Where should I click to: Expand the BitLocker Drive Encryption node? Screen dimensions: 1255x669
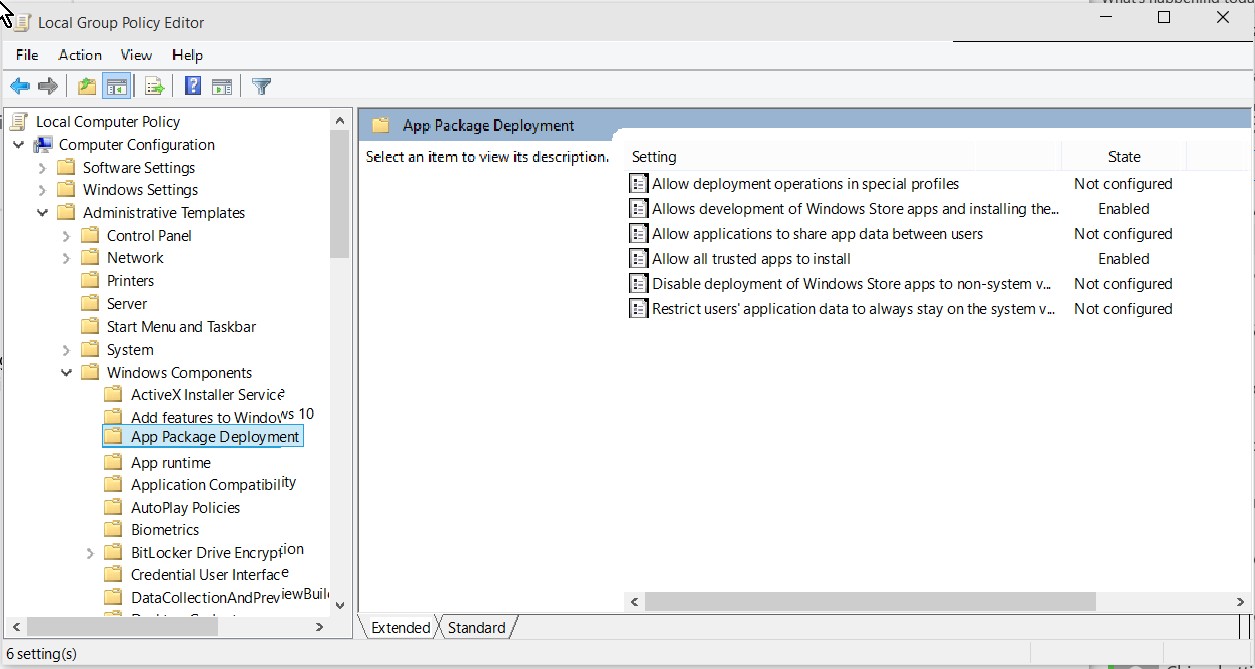coord(90,553)
